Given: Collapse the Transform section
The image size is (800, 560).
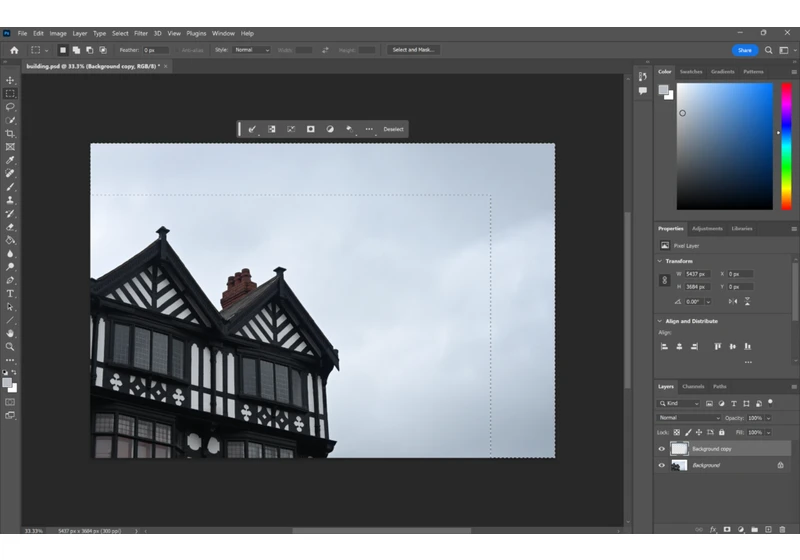Looking at the screenshot, I should pos(660,261).
